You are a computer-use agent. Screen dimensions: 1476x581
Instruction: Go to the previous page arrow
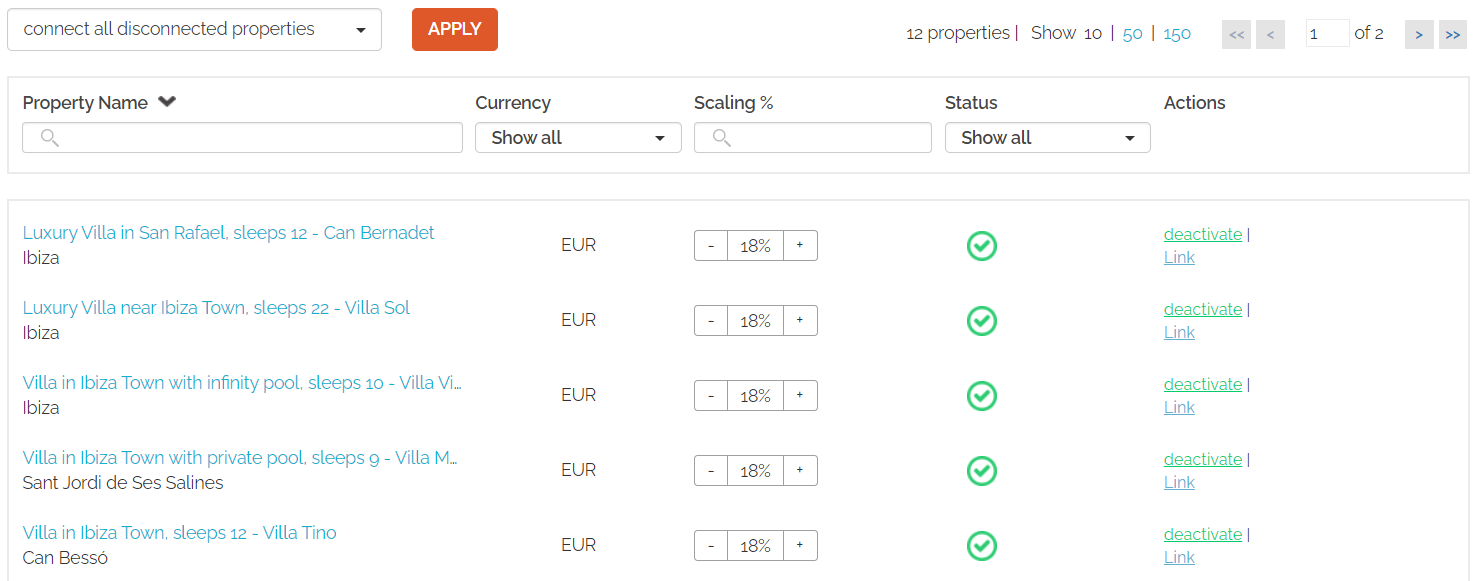tap(1270, 34)
